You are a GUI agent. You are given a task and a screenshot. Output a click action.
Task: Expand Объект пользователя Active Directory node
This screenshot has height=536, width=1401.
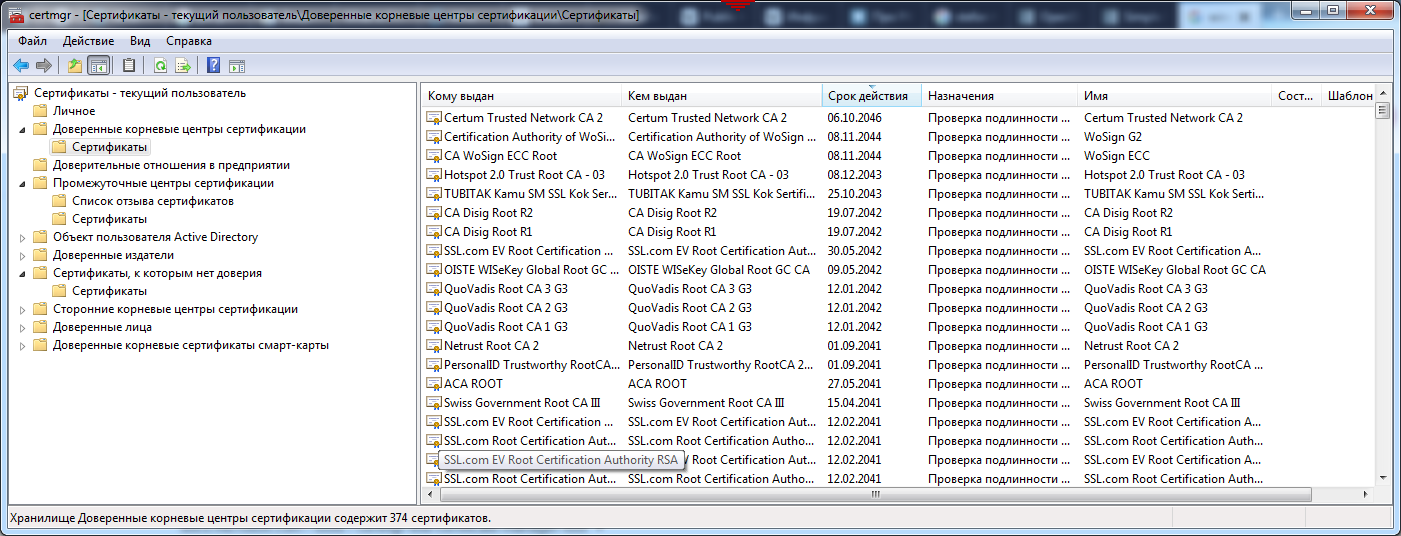click(x=23, y=237)
